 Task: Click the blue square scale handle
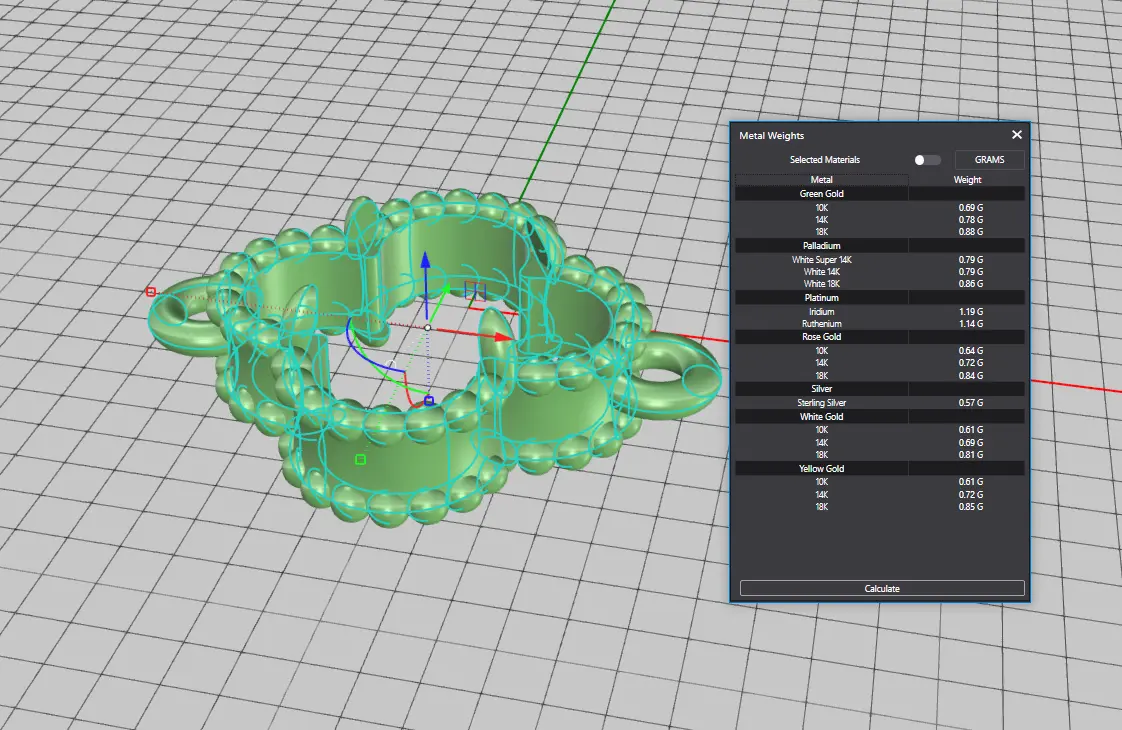429,401
